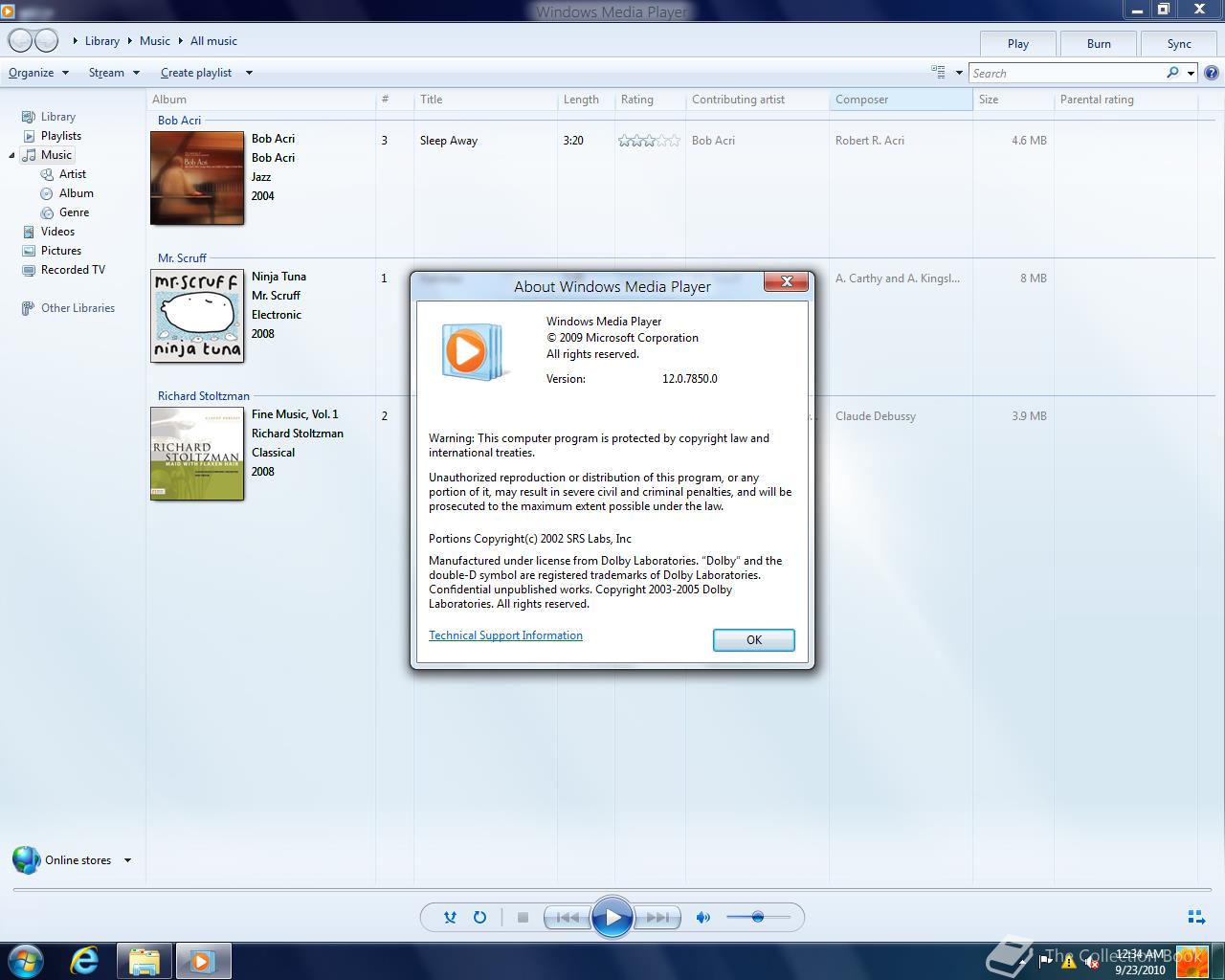The image size is (1225, 980).
Task: Click Create playlist button
Action: click(x=196, y=73)
